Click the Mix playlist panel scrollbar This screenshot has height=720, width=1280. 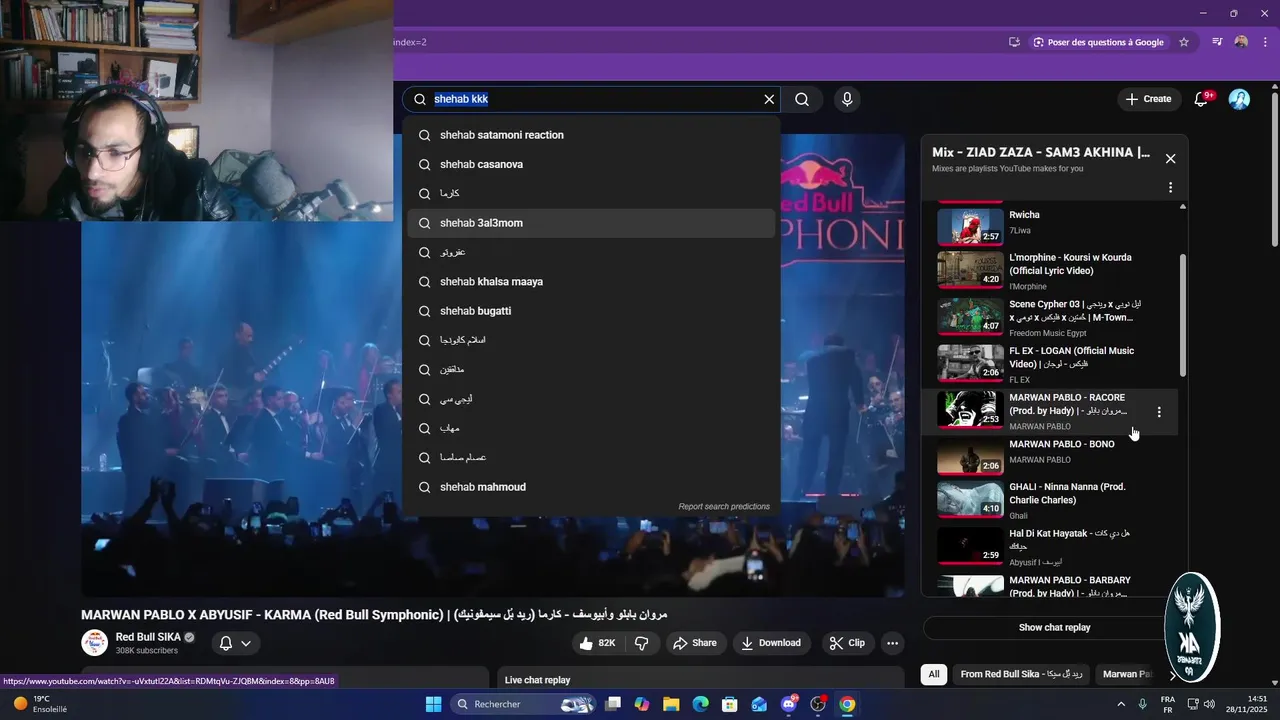1183,313
